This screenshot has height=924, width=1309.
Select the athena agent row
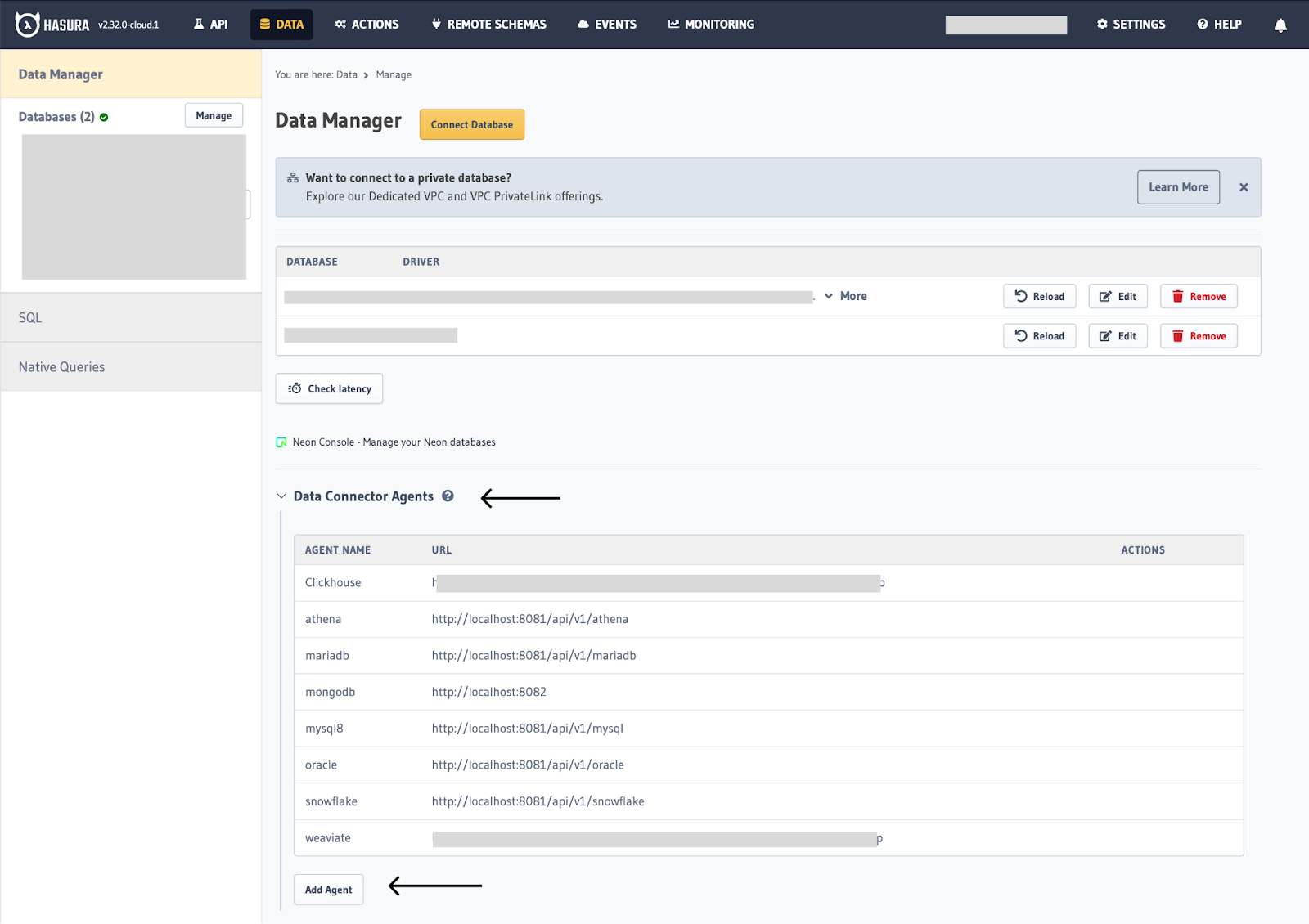[769, 619]
